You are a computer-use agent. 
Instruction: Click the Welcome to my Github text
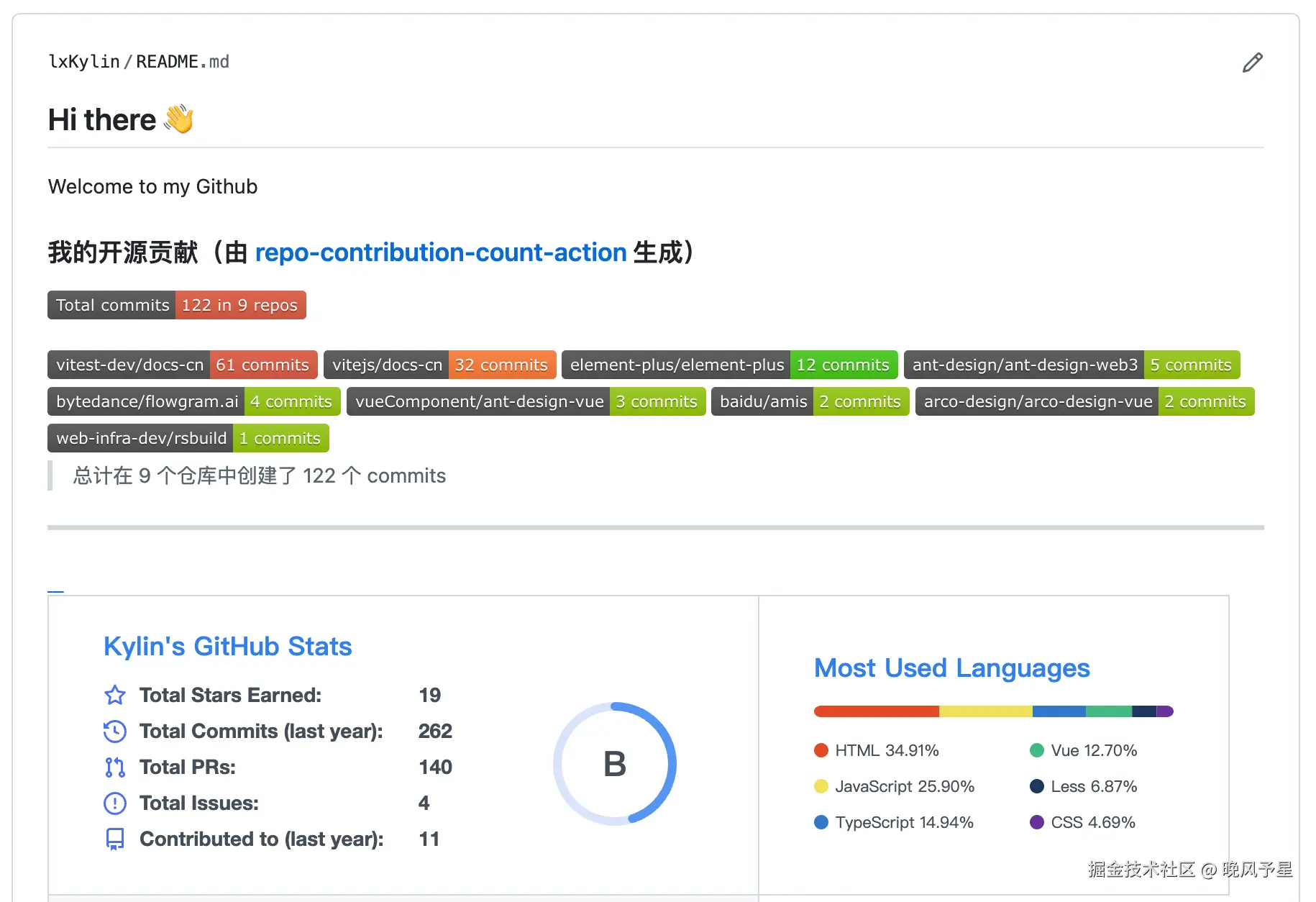(x=152, y=186)
